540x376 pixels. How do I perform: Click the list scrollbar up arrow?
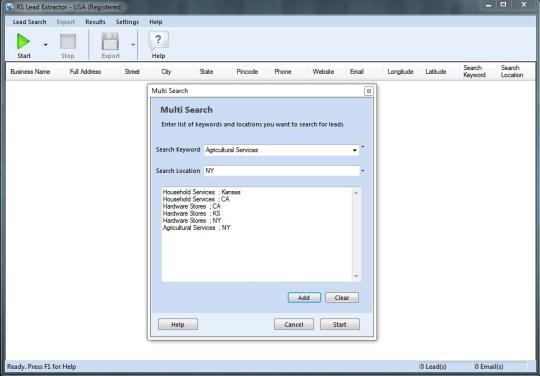[x=356, y=193]
